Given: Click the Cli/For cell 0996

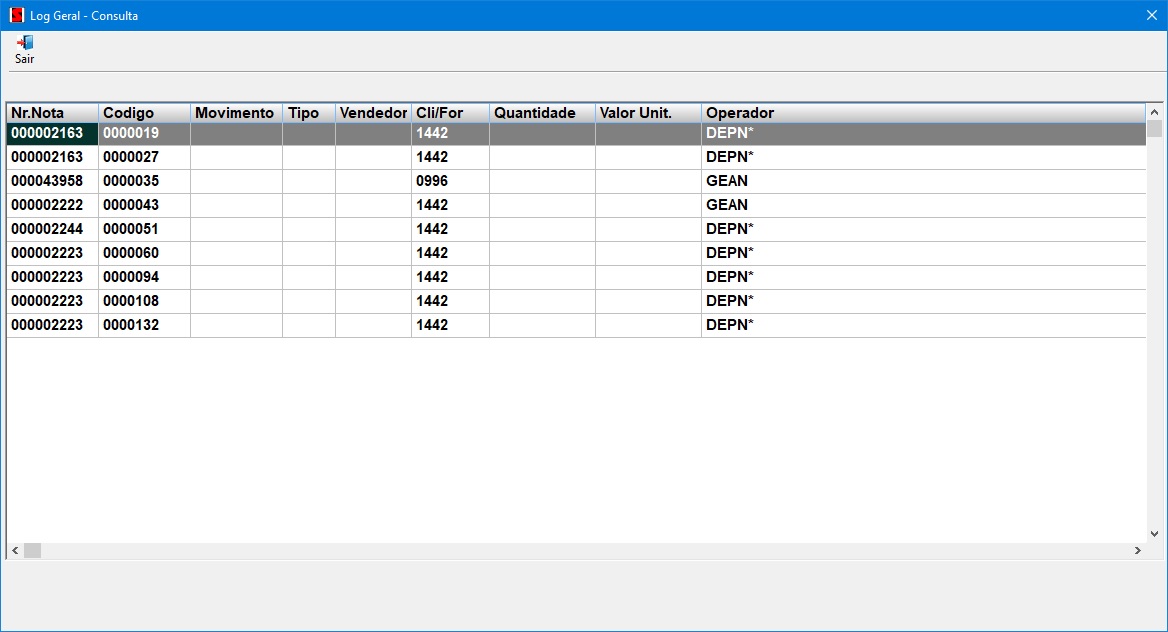Looking at the screenshot, I should pos(450,181).
